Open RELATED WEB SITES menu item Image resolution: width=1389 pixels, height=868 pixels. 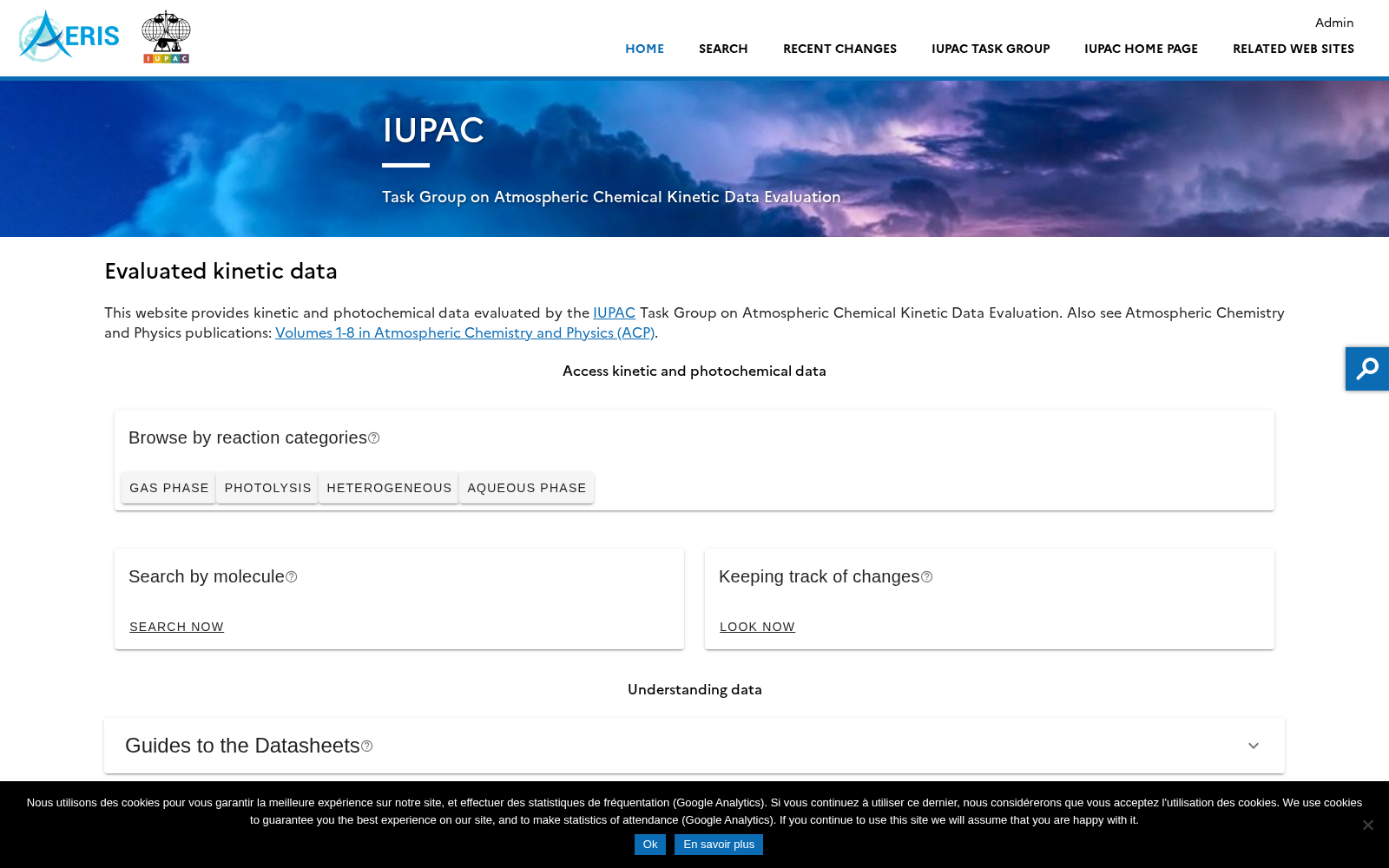tap(1294, 49)
